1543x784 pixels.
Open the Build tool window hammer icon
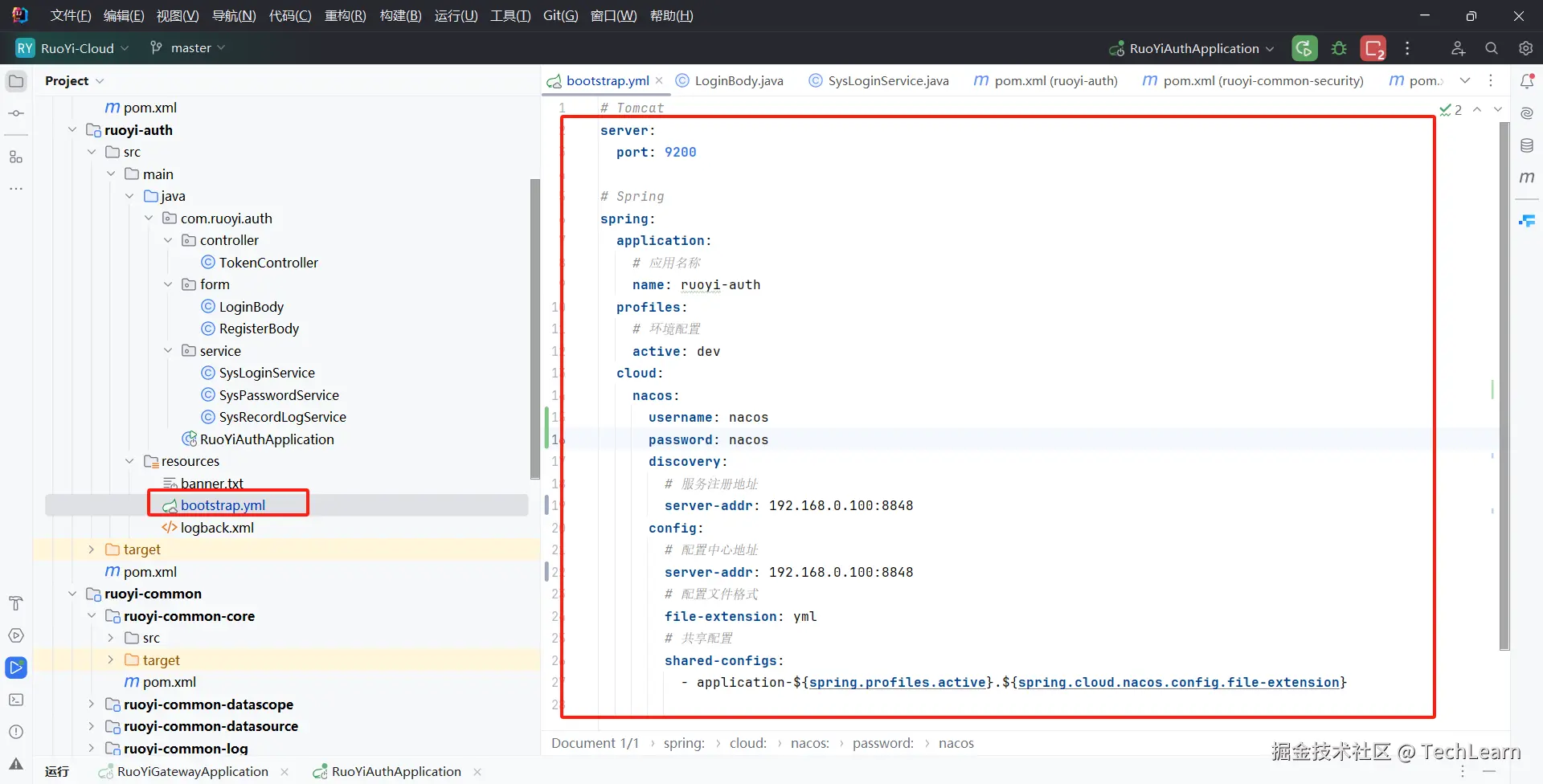[x=16, y=603]
